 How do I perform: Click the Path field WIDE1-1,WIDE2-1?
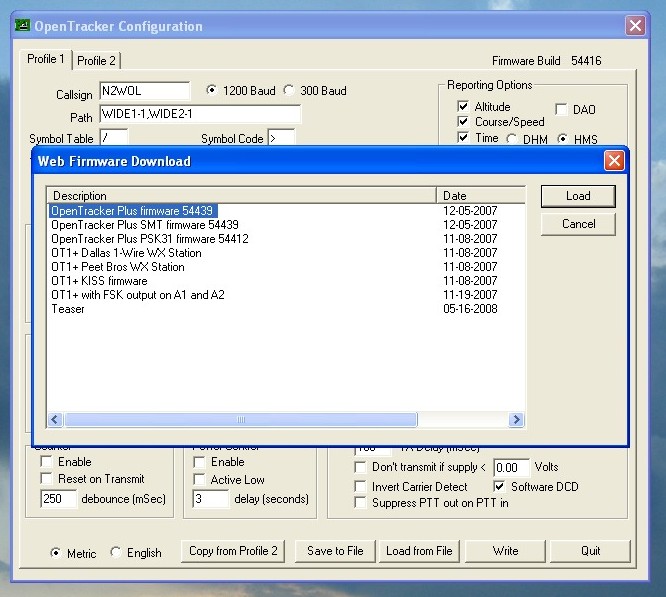point(200,114)
